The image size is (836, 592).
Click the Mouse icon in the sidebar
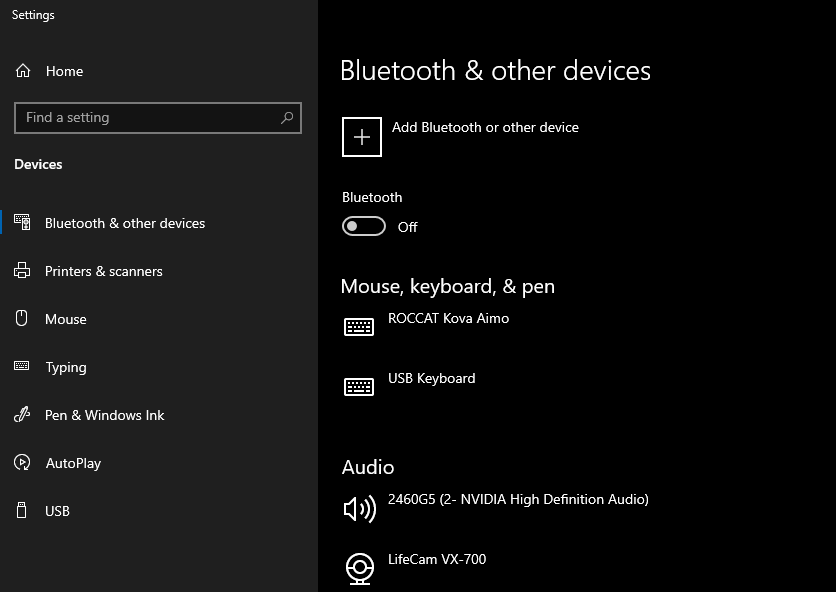tap(21, 319)
